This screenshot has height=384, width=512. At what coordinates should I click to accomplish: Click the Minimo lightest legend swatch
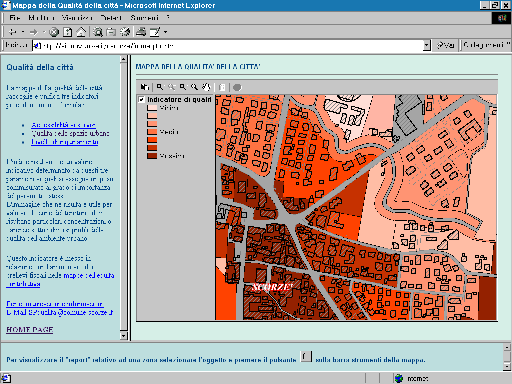pos(152,108)
